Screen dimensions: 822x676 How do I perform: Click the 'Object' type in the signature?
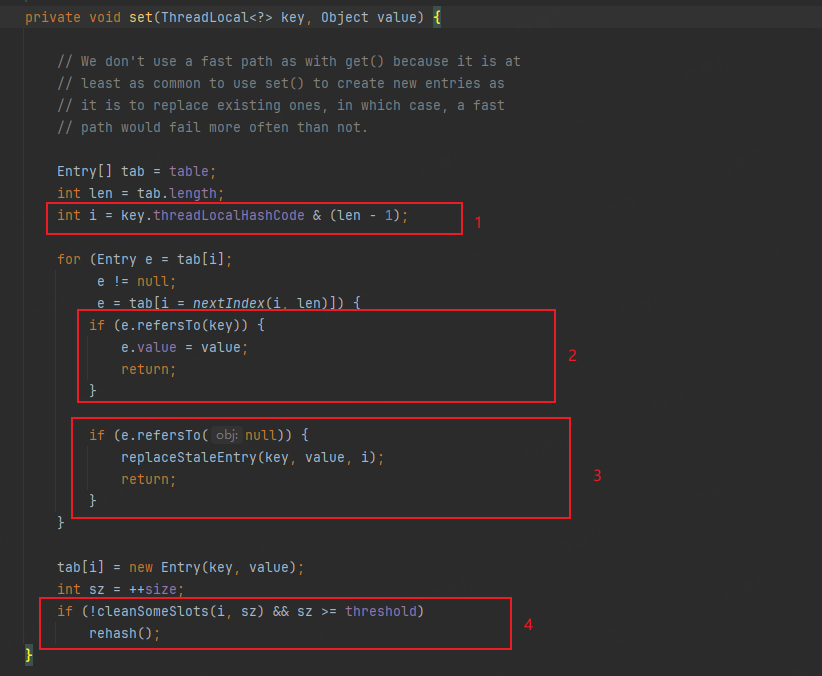point(344,18)
